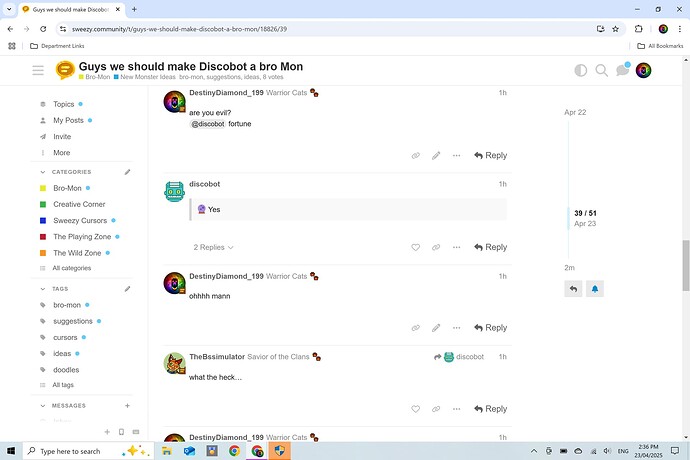Viewport: 690px width, 460px height.
Task: Open the chat bubbles icon
Action: (623, 70)
